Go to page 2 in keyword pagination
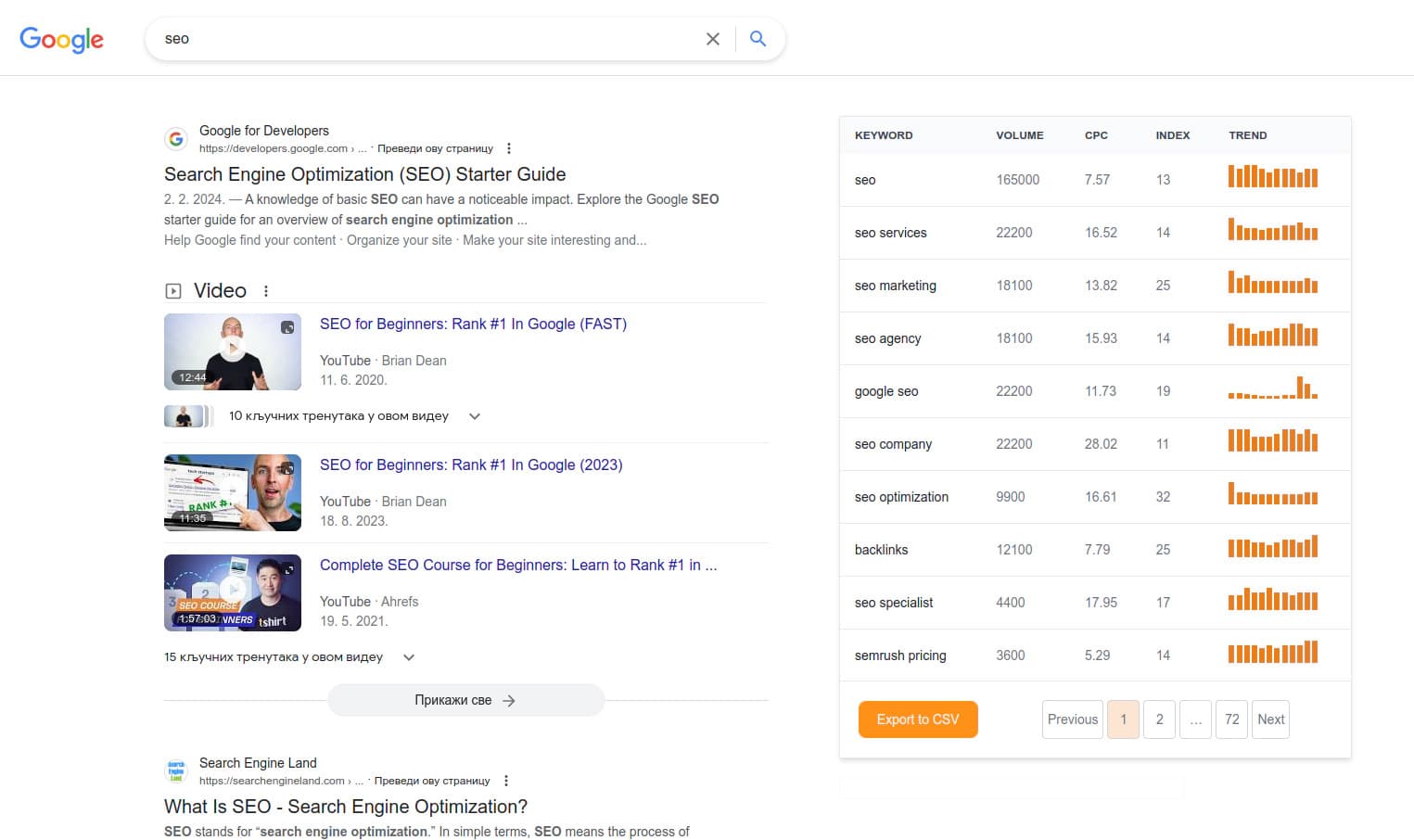1414x840 pixels. [x=1159, y=719]
